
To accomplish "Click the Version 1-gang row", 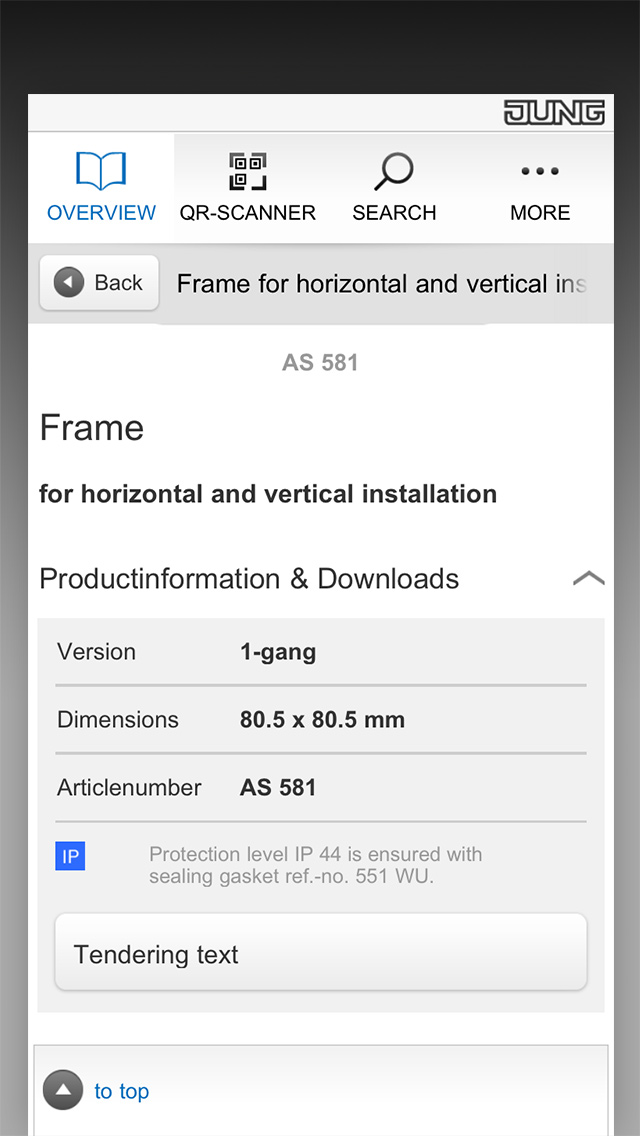I will pos(321,651).
